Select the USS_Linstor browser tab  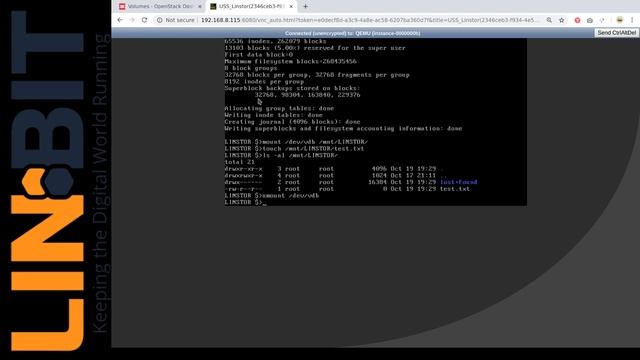[251, 7]
